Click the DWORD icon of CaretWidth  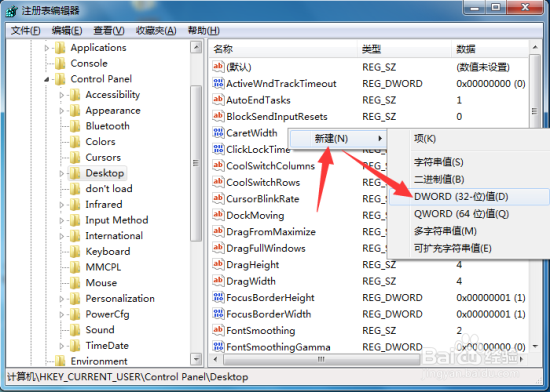[x=218, y=133]
